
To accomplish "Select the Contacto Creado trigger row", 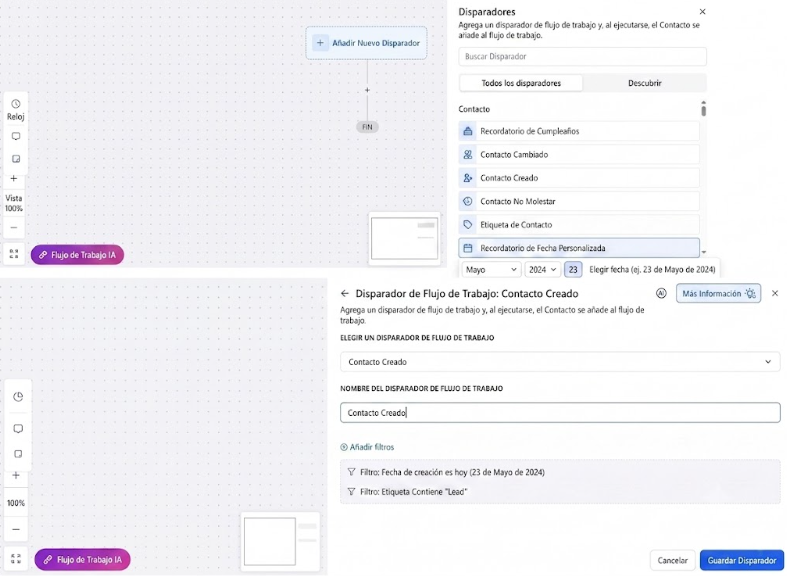I will (579, 178).
